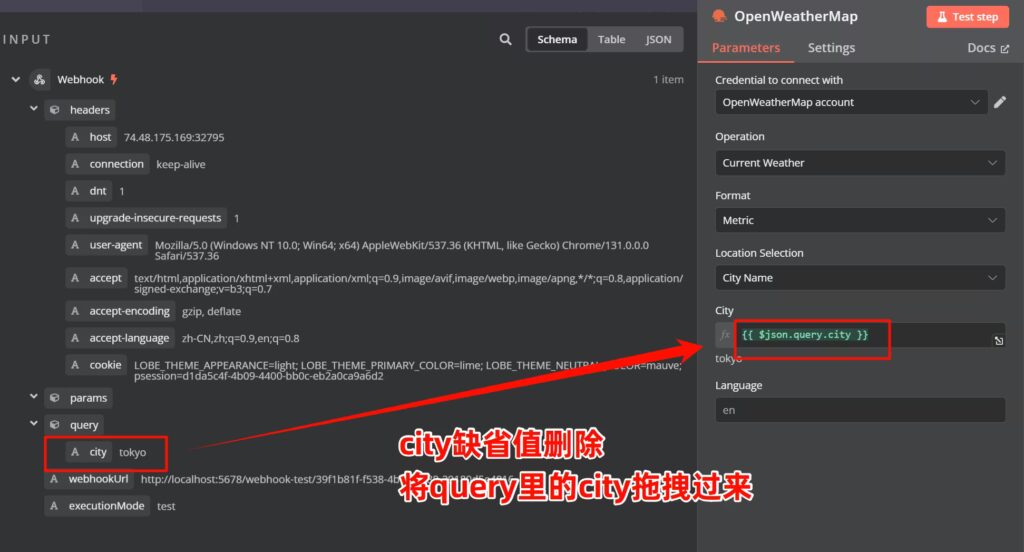Click the lightning trigger icon beside Webhook
The width and height of the screenshot is (1024, 552).
(114, 80)
